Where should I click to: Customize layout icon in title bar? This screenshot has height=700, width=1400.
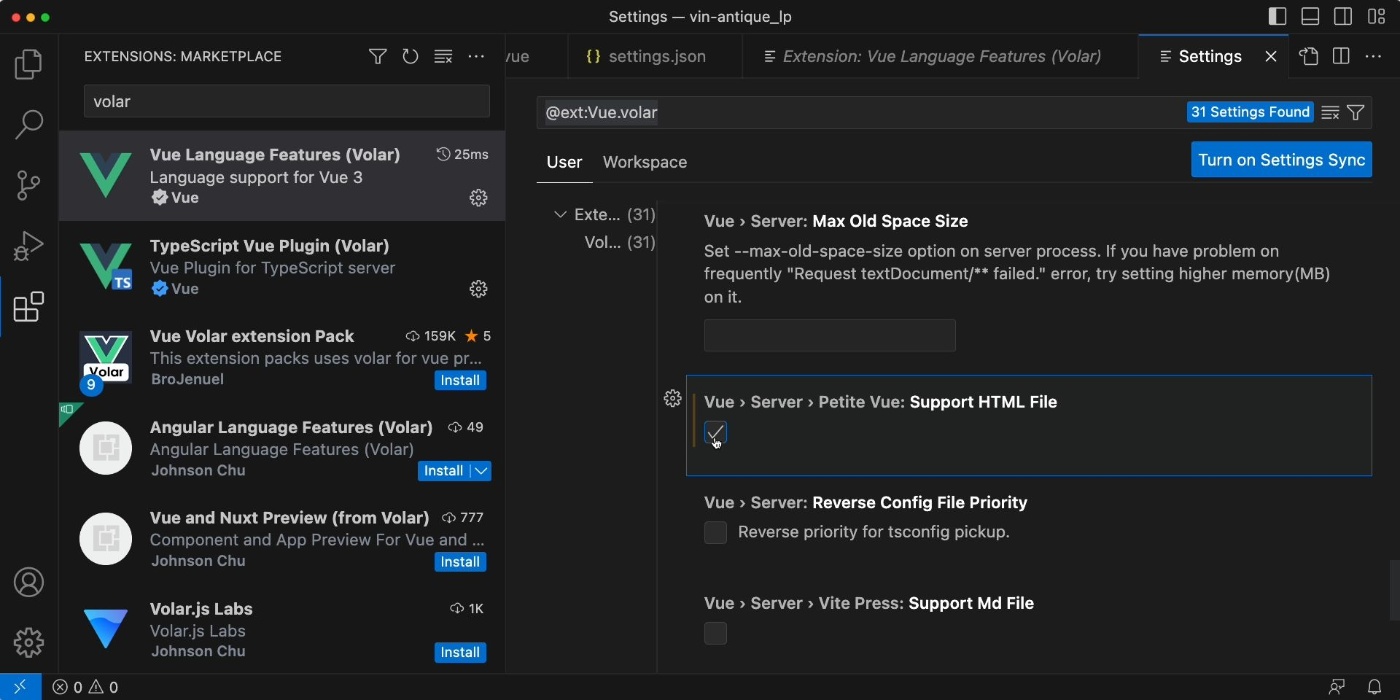tap(1376, 17)
